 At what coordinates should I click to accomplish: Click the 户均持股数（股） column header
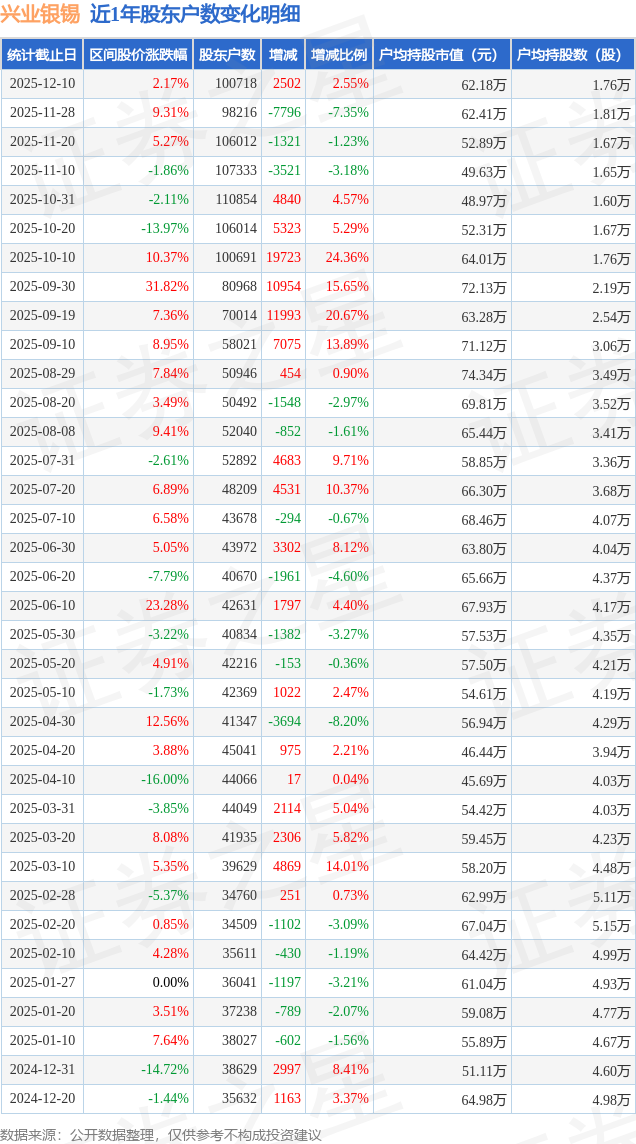(572, 55)
